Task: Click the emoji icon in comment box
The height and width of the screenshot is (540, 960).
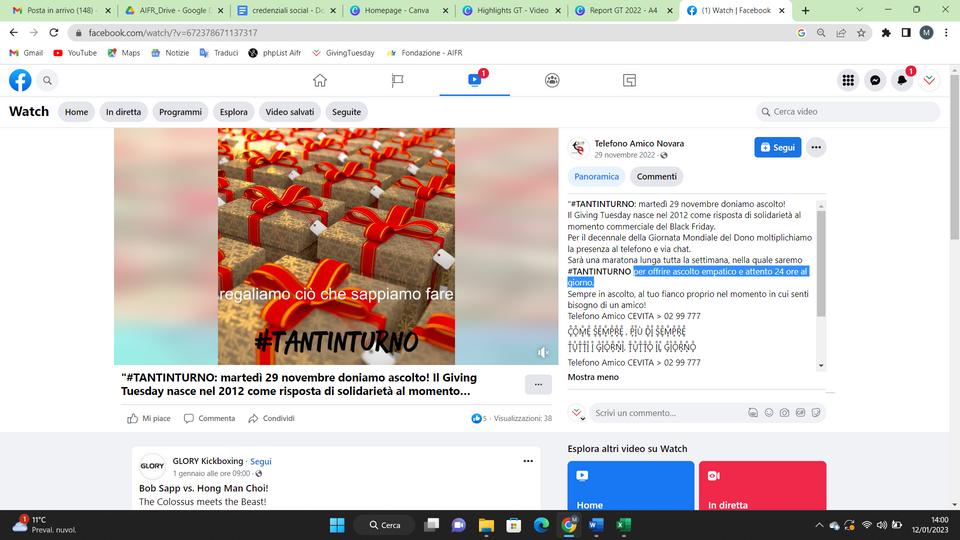Action: pos(769,413)
